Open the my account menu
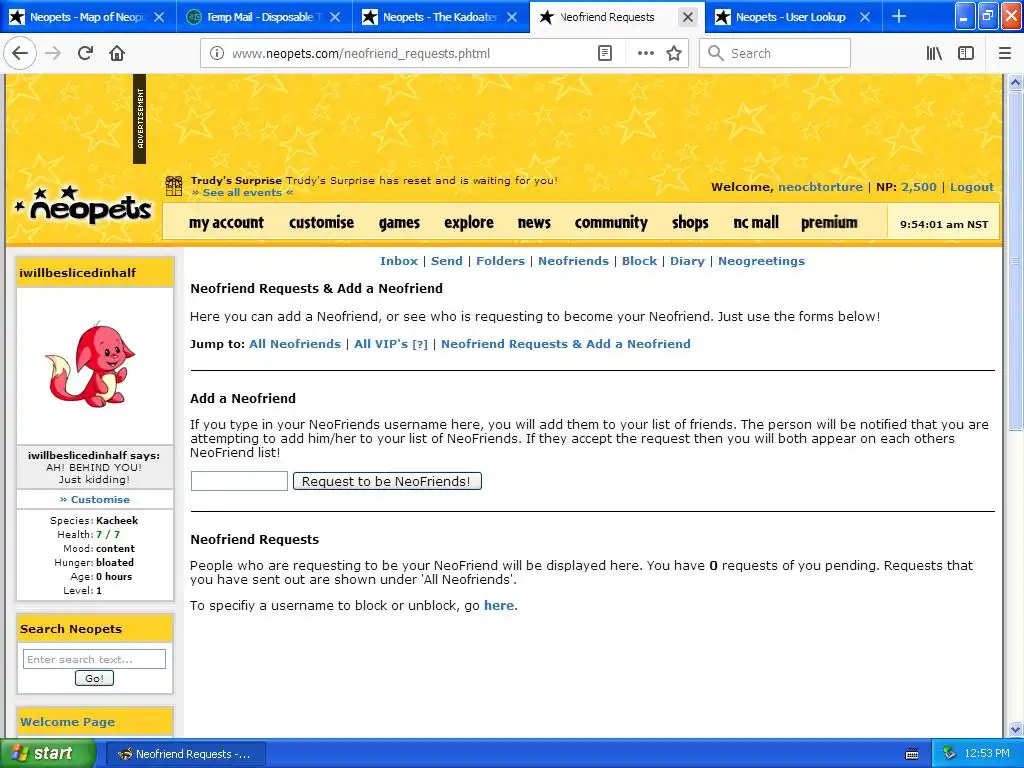 point(226,223)
